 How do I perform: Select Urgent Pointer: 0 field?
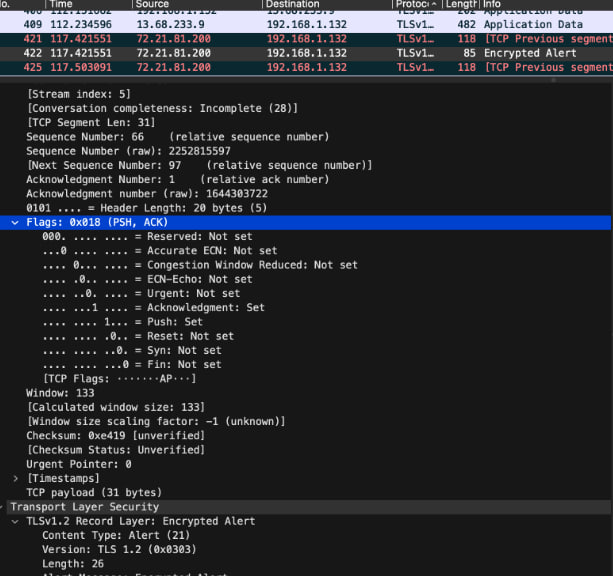(79, 464)
